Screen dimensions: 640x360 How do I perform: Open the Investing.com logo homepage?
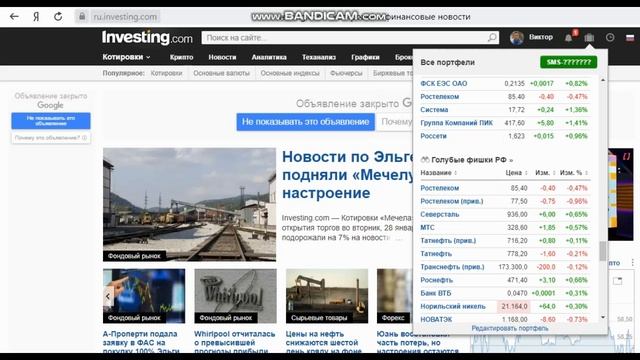coord(147,38)
